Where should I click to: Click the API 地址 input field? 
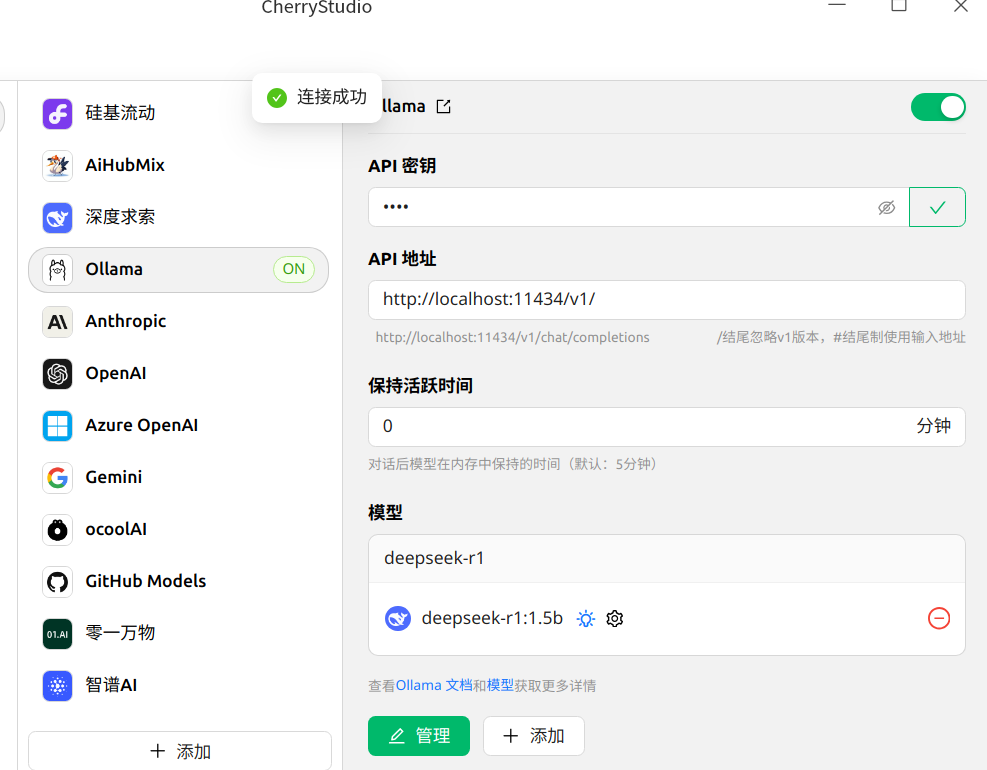667,300
